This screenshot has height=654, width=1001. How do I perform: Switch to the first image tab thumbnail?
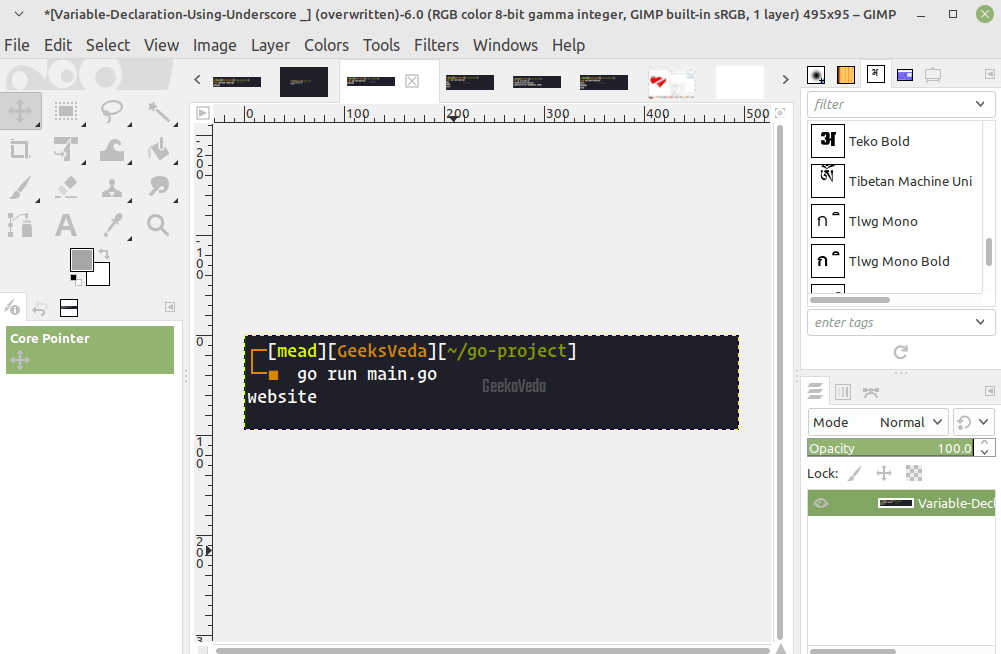[237, 82]
